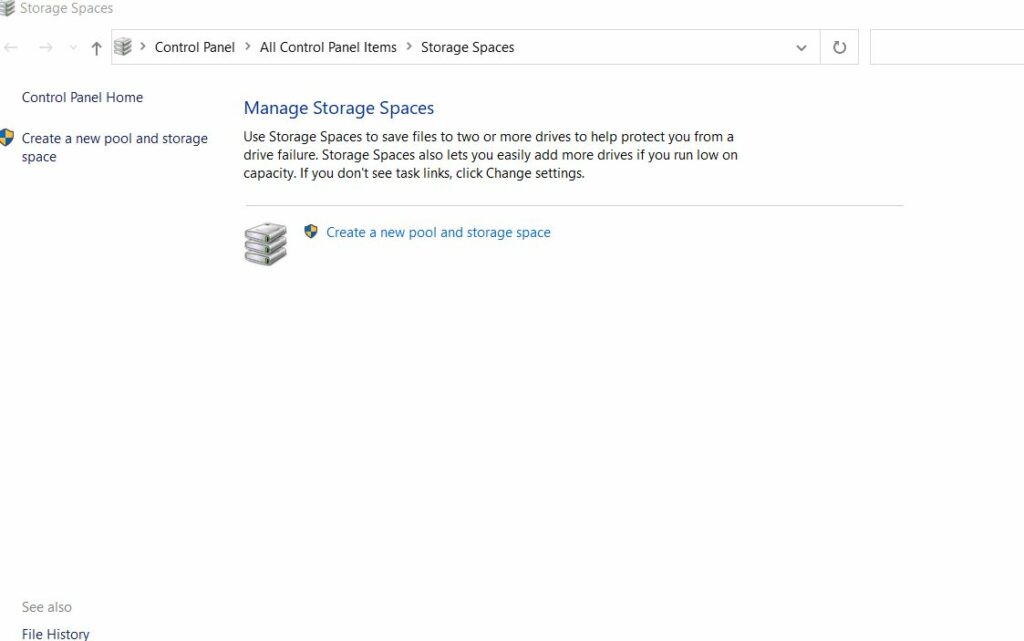1024x641 pixels.
Task: Click inside the search box
Action: pos(950,46)
